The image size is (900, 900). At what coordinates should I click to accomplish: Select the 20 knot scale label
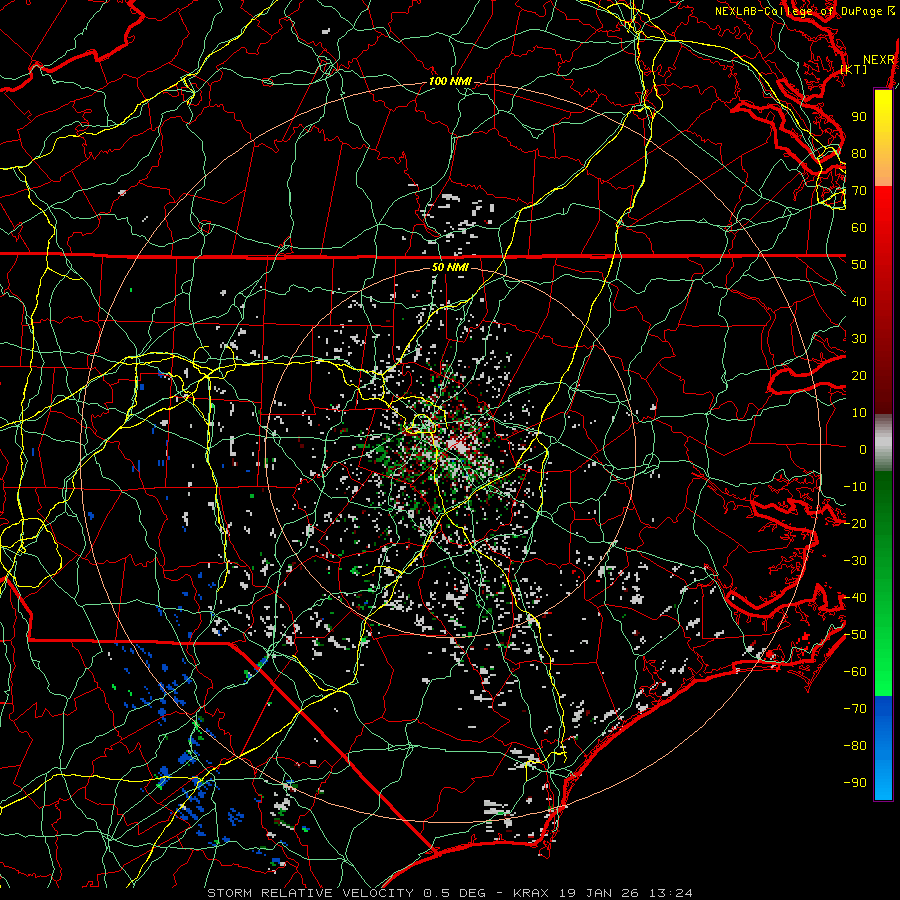[859, 375]
